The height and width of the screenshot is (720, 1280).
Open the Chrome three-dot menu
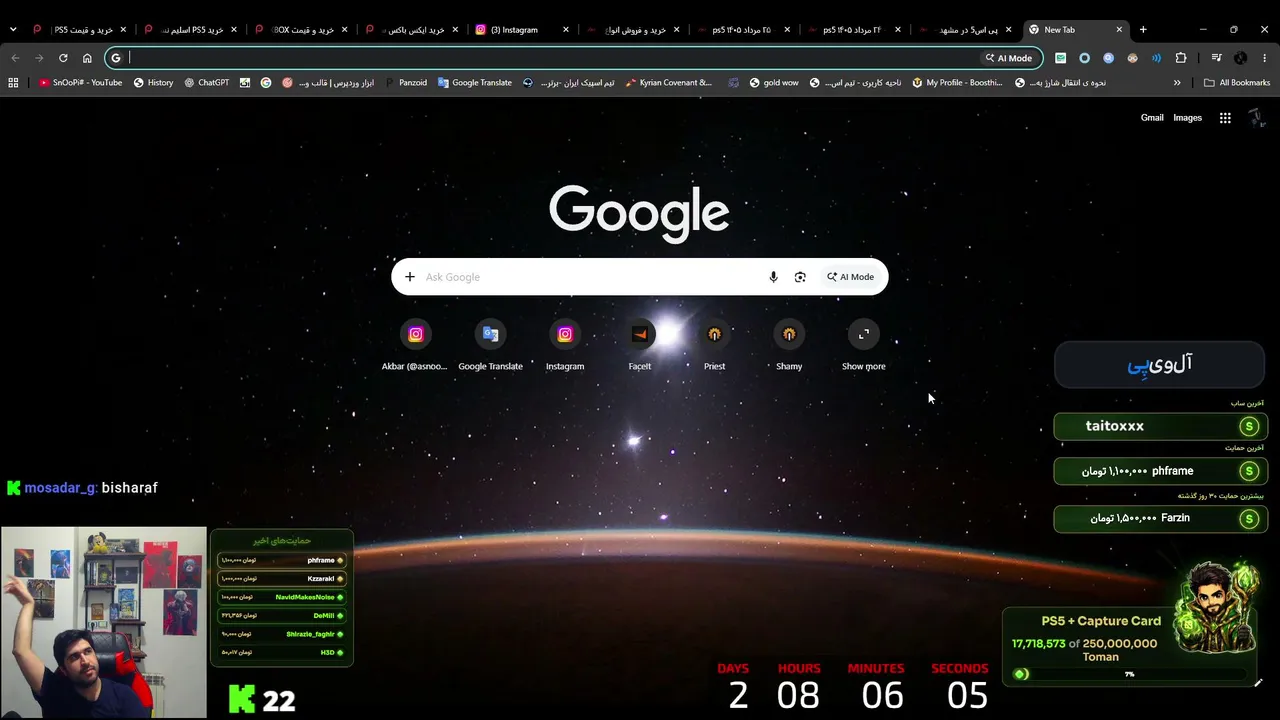pyautogui.click(x=1265, y=58)
